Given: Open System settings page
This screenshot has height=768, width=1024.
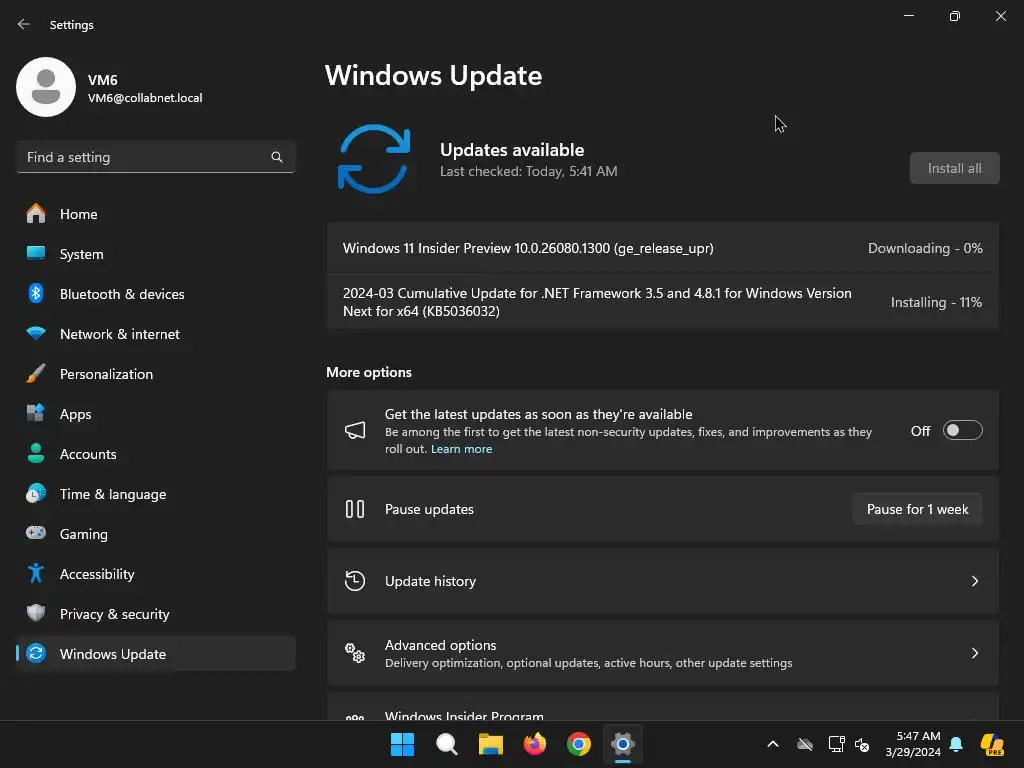Looking at the screenshot, I should tap(155, 253).
